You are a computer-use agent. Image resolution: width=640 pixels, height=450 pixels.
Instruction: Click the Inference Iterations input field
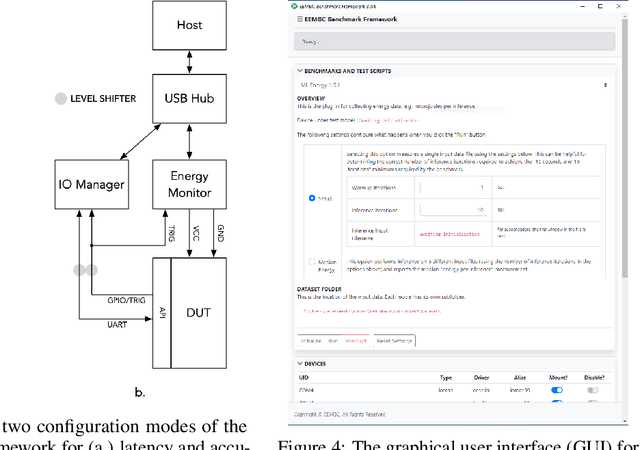(x=452, y=209)
